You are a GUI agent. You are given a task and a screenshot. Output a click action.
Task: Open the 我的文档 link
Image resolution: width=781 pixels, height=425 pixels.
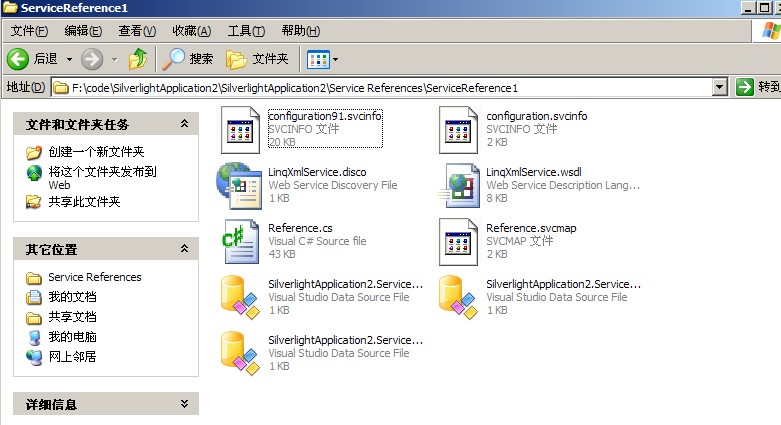72,297
